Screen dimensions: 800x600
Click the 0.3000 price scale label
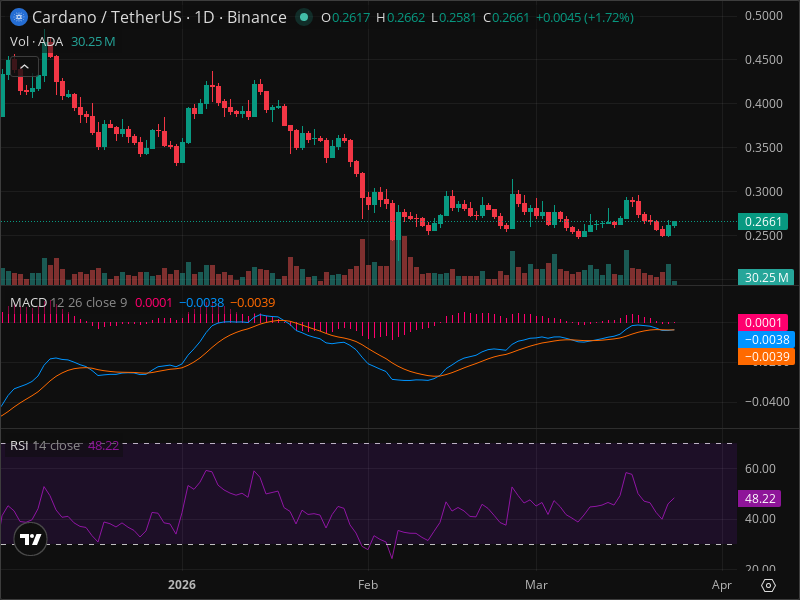763,191
